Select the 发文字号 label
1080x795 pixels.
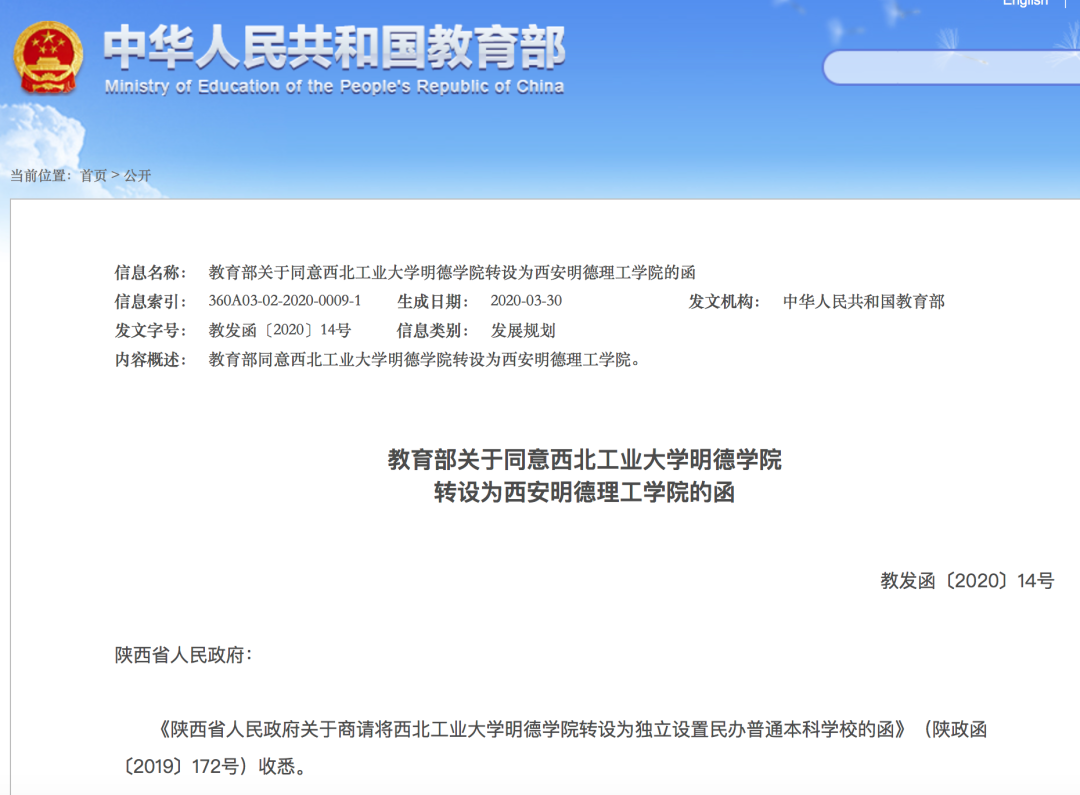point(150,331)
